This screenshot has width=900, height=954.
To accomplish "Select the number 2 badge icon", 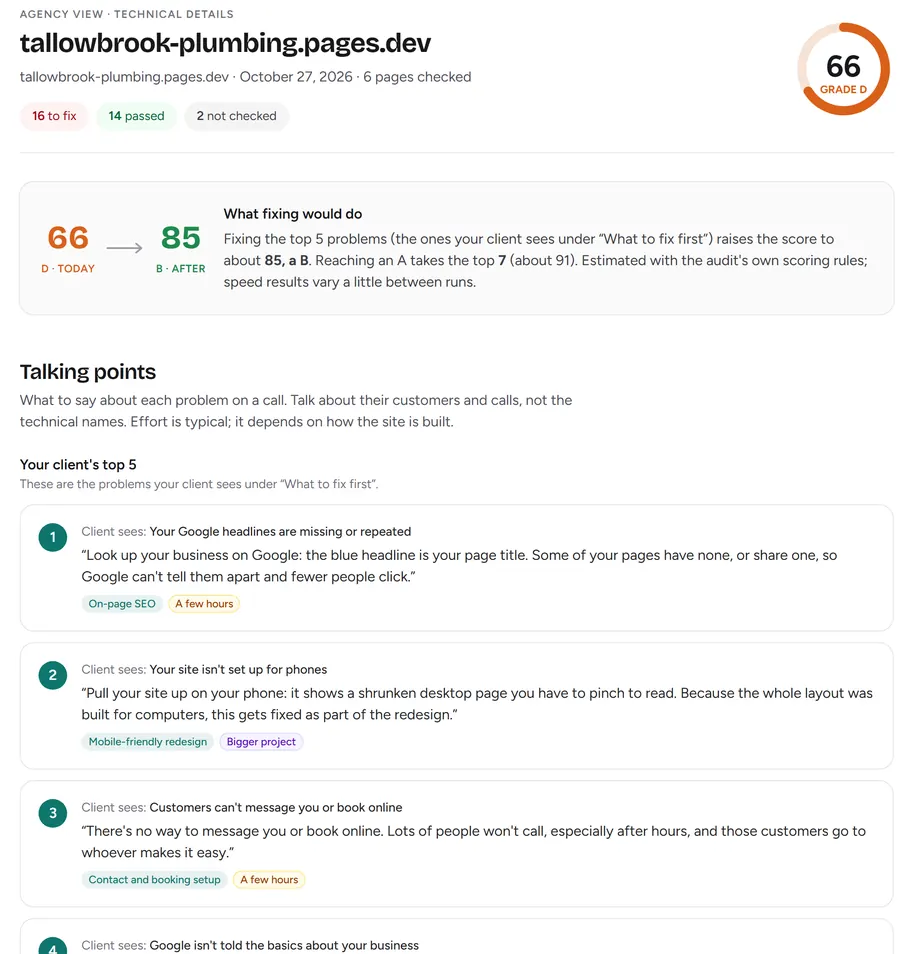I will point(53,675).
